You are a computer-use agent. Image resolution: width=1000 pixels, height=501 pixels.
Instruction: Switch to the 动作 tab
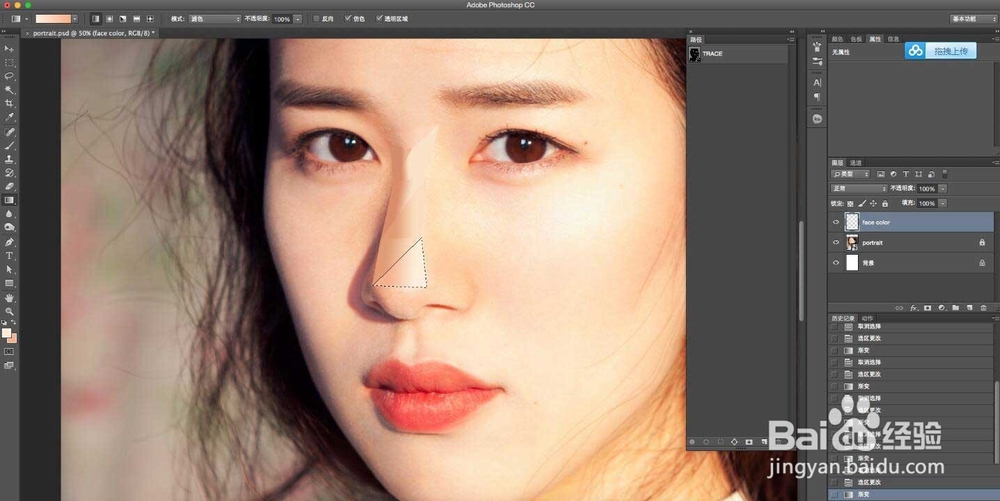coord(867,318)
